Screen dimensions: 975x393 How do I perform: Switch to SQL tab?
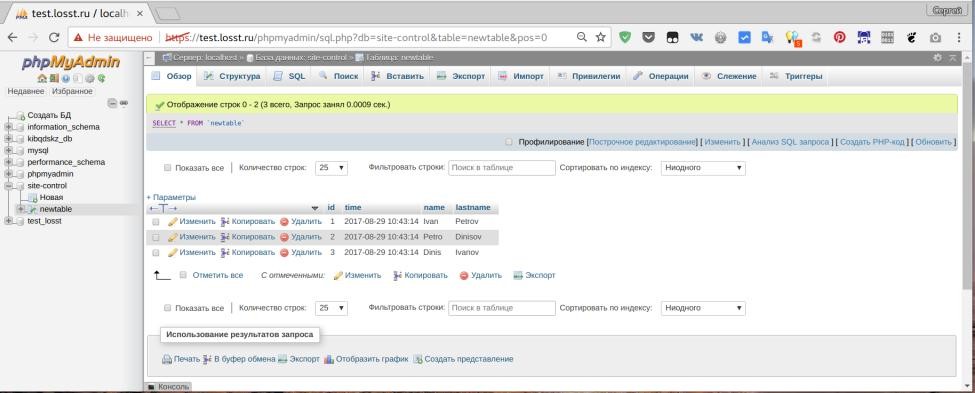pyautogui.click(x=289, y=76)
